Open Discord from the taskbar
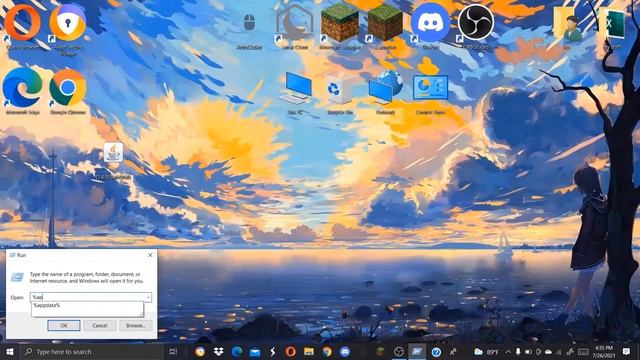 (x=345, y=351)
